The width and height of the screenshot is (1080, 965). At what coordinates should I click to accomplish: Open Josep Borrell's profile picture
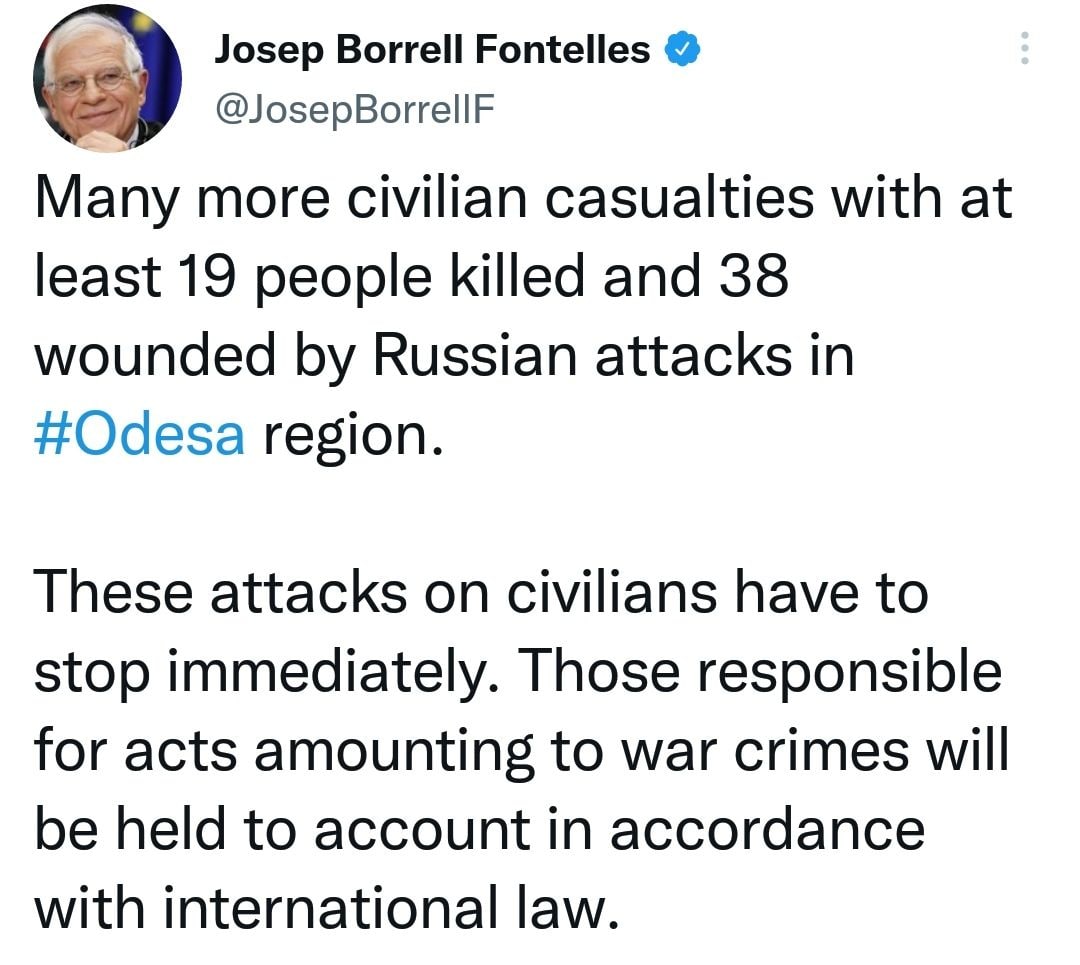[107, 78]
